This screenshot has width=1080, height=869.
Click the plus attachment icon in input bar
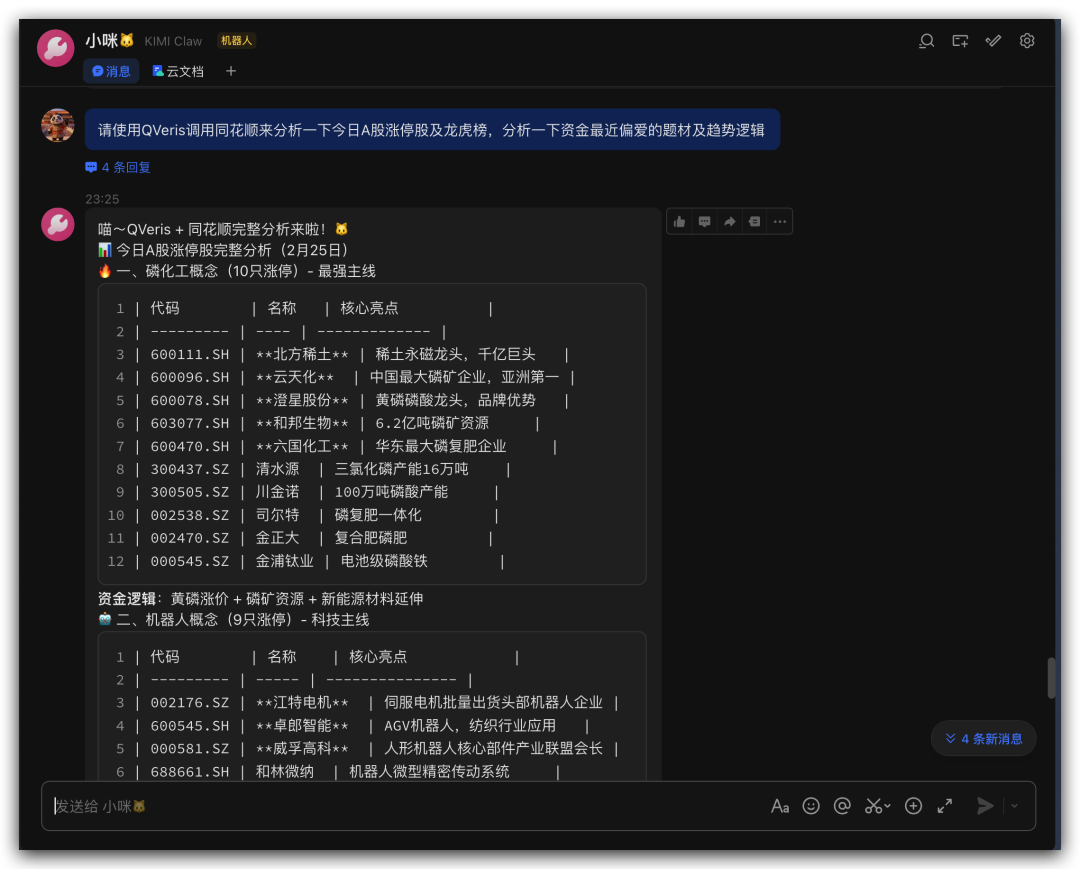pyautogui.click(x=913, y=806)
